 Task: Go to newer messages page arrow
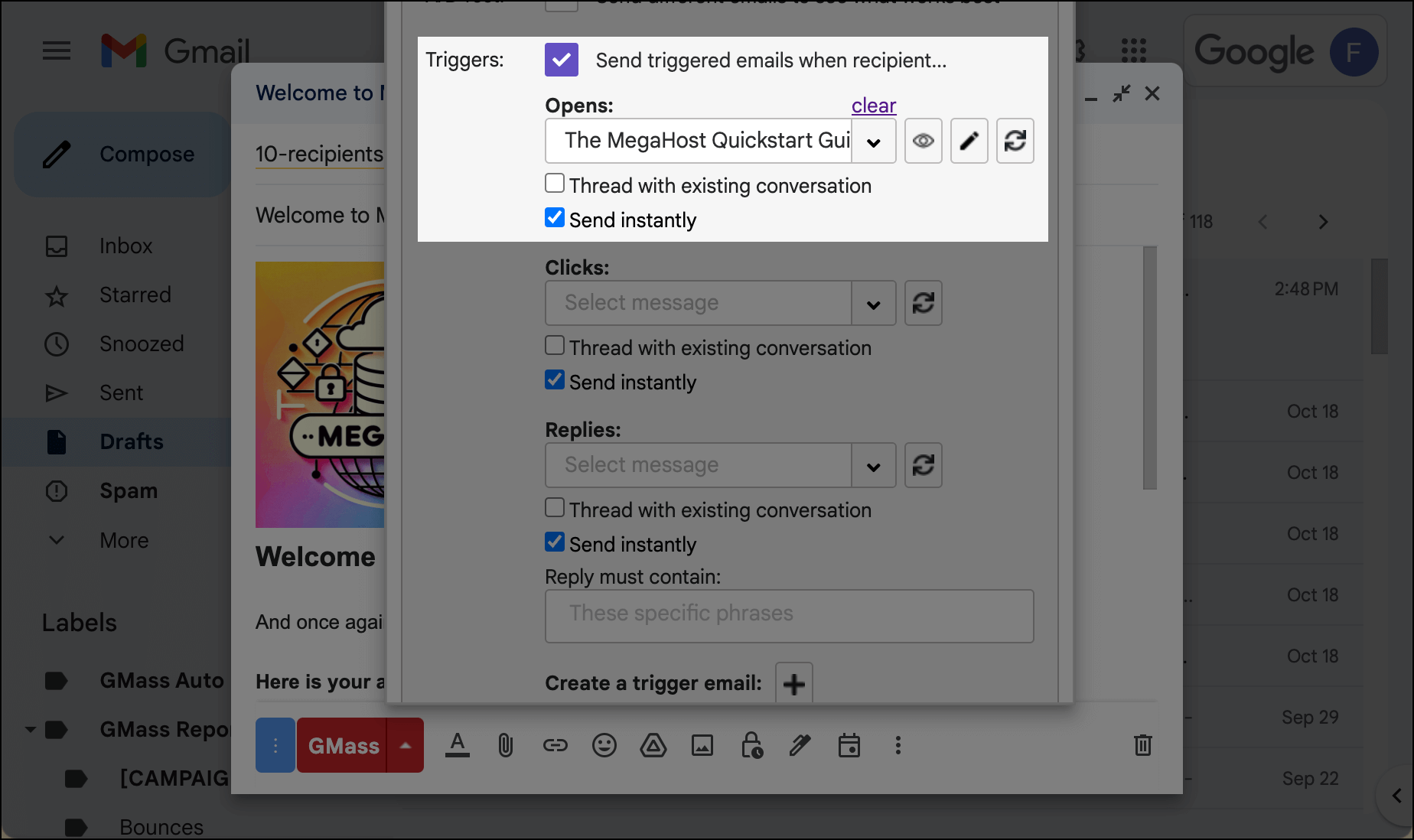click(1262, 222)
